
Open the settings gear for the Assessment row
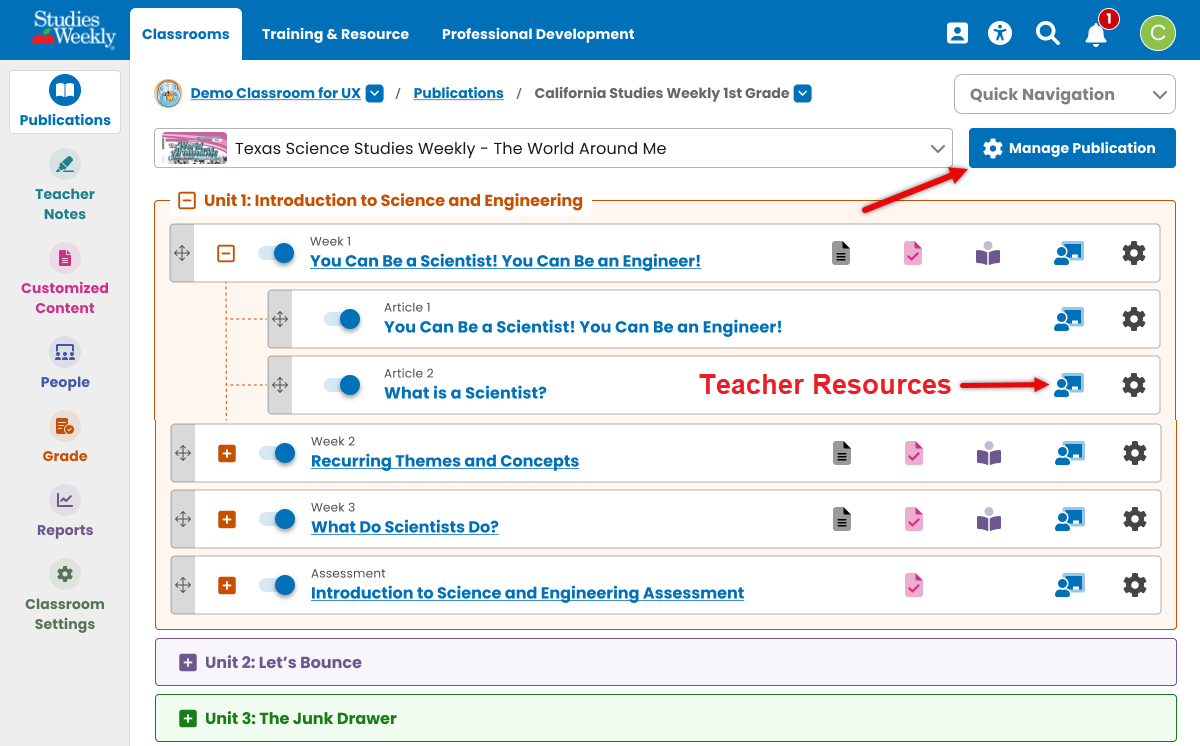click(x=1134, y=585)
